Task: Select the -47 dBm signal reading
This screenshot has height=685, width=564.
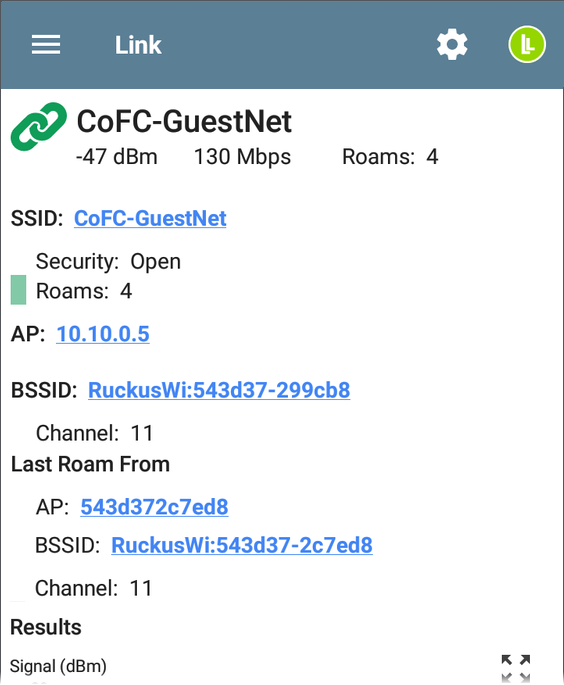Action: pyautogui.click(x=117, y=157)
